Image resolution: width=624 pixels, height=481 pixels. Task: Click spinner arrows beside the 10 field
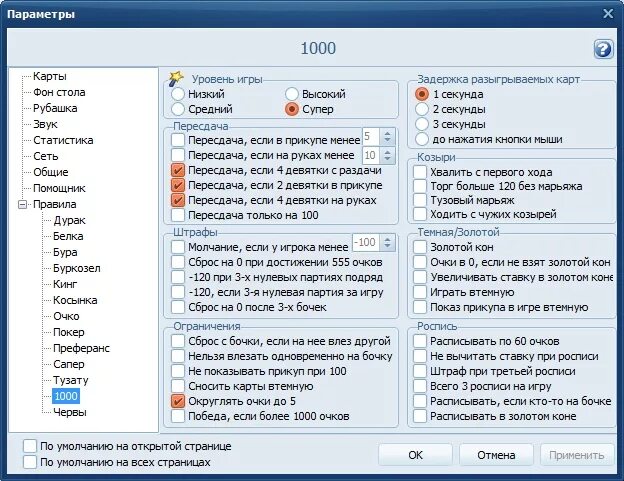tap(387, 155)
